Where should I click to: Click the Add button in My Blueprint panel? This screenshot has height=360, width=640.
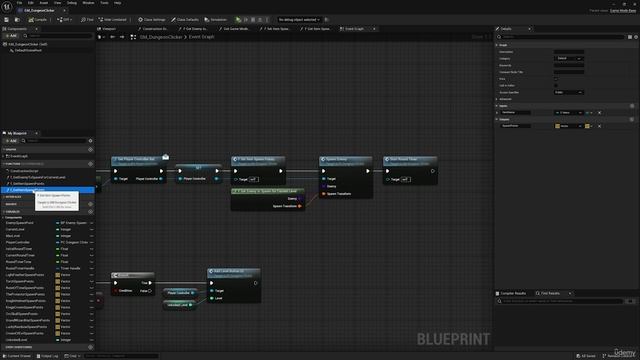point(11,141)
